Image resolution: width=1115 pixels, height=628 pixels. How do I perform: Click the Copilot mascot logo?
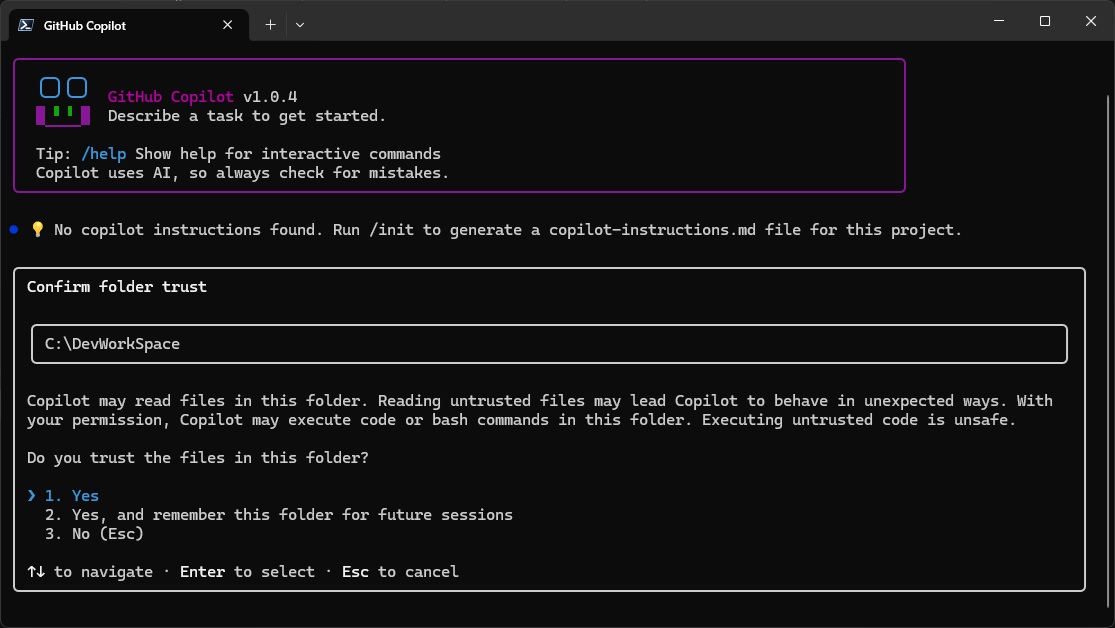click(62, 102)
